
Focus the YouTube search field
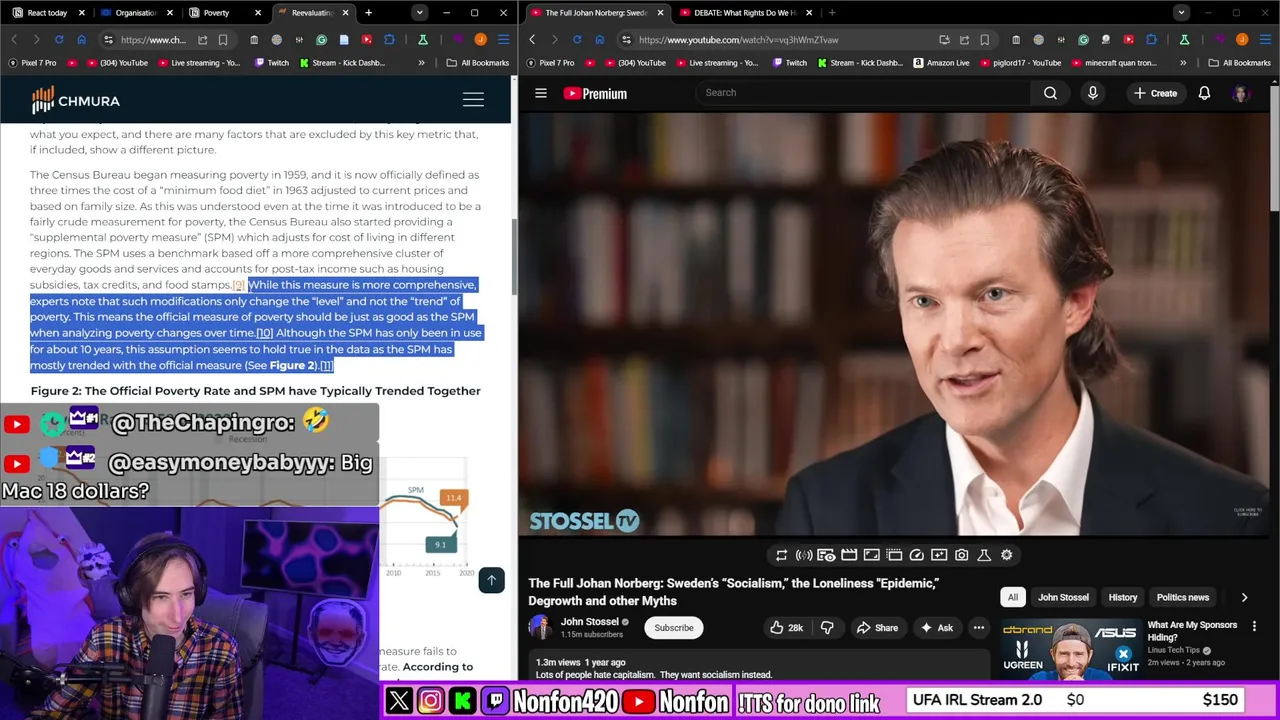click(x=865, y=93)
